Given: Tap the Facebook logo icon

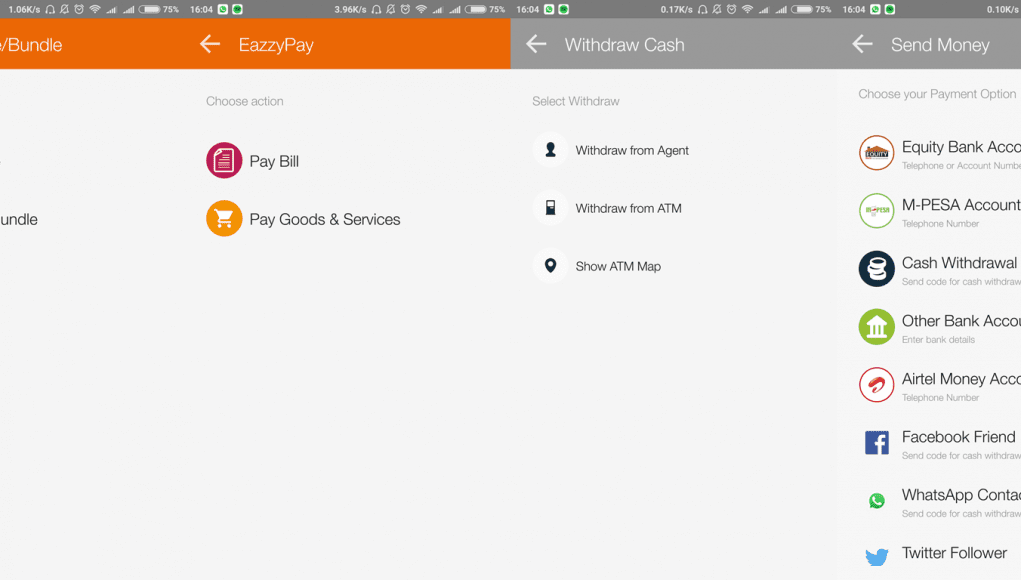Looking at the screenshot, I should pos(876,443).
